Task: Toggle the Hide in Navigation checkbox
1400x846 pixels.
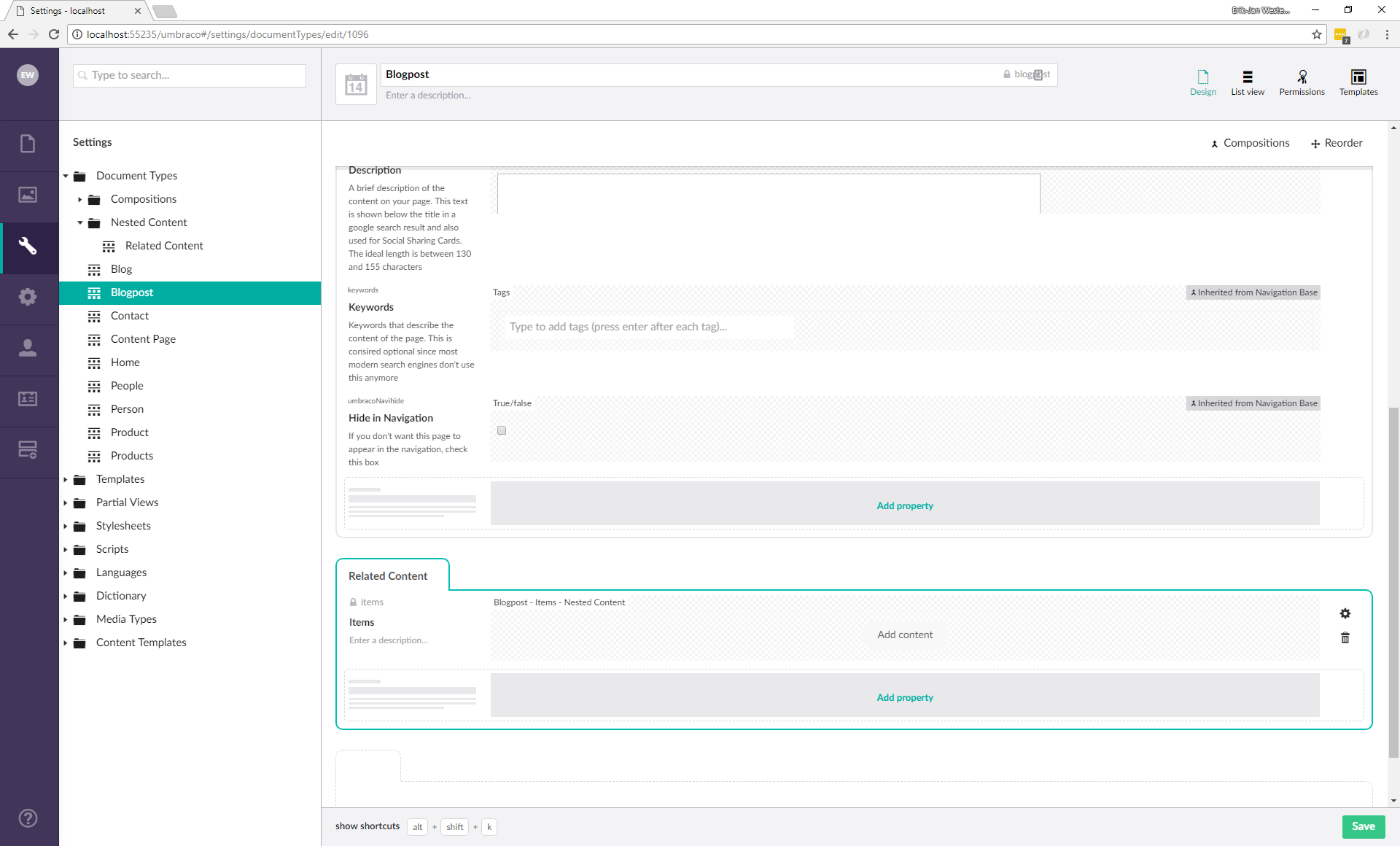Action: 502,430
